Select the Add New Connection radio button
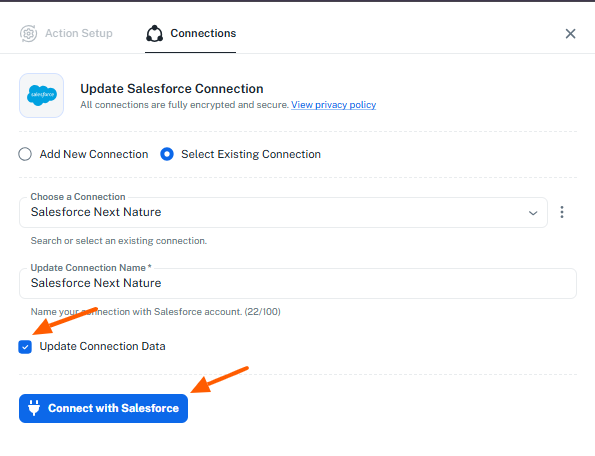Screen dimensions: 595x456 click(25, 154)
